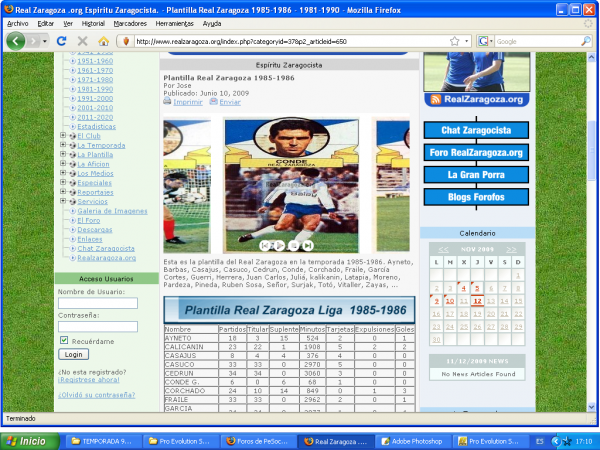Go to previous month in Calendario
The width and height of the screenshot is (600, 450).
click(443, 249)
